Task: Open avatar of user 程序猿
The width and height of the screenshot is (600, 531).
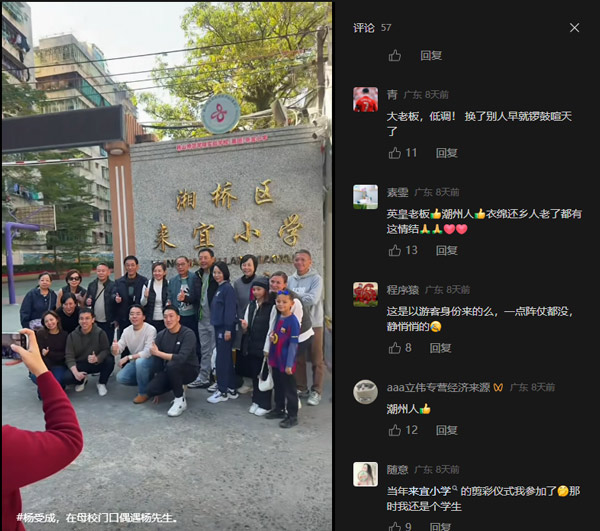Action: coord(365,295)
